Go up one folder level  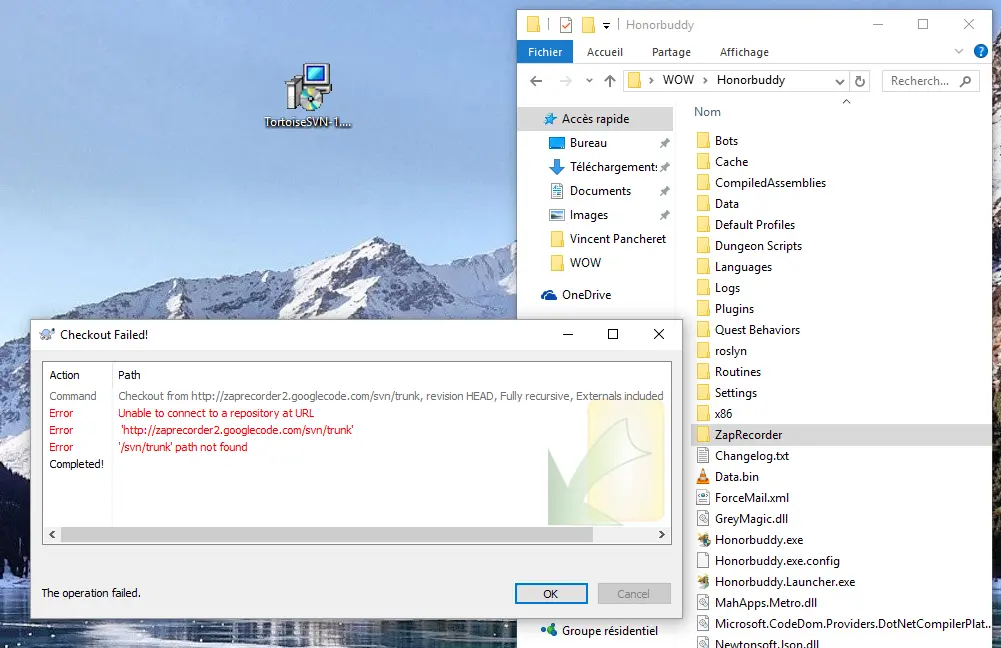[x=610, y=81]
